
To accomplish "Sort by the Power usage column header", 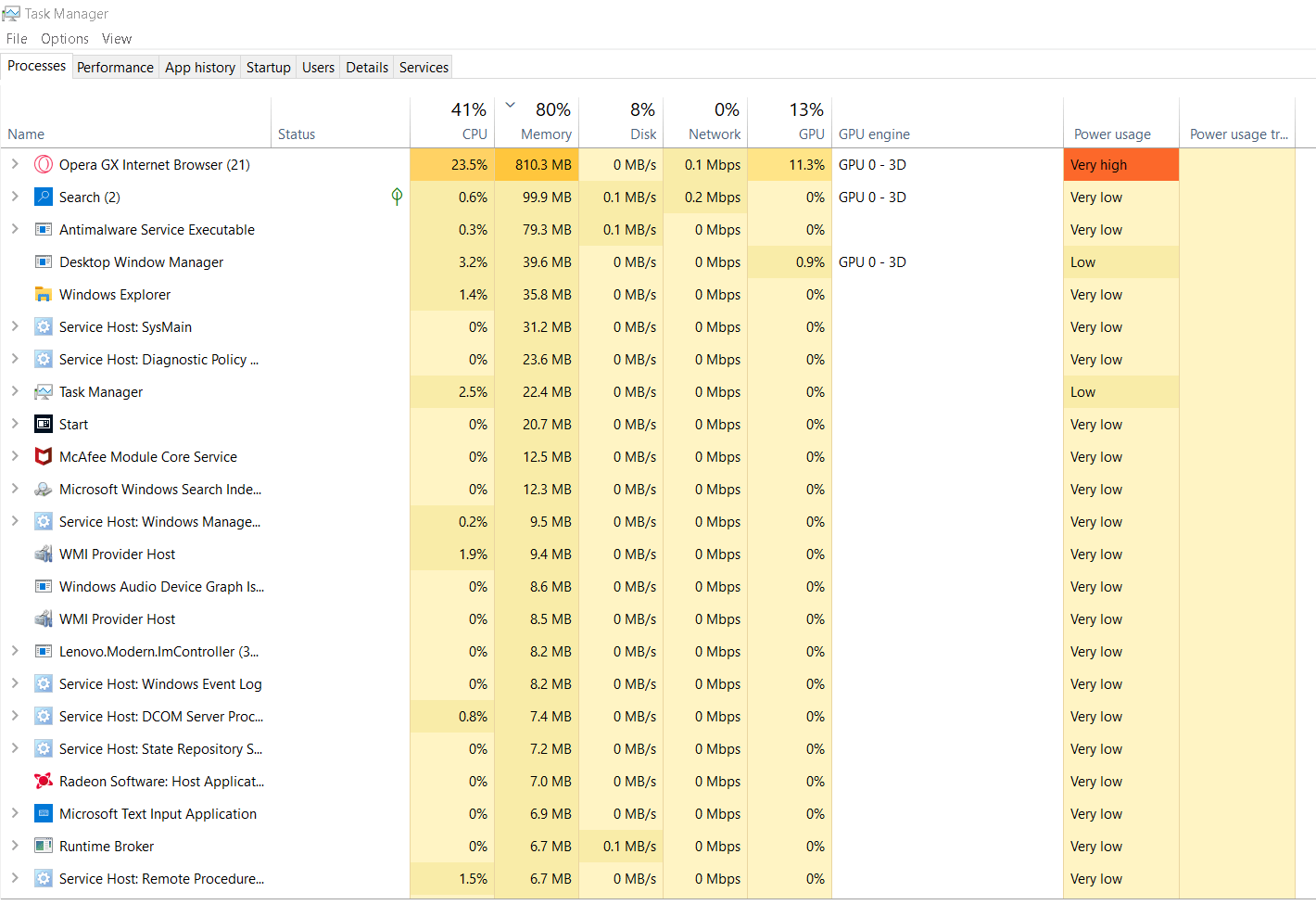I will [x=1121, y=123].
